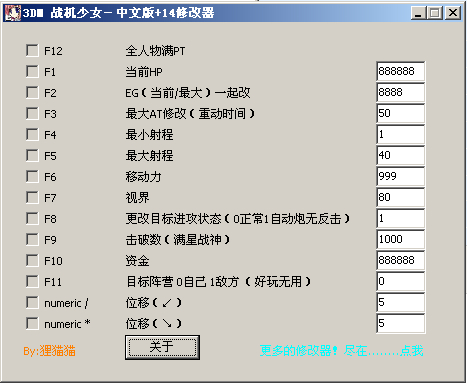The width and height of the screenshot is (467, 384).
Task: Click the 资金 label
Action: [137, 261]
